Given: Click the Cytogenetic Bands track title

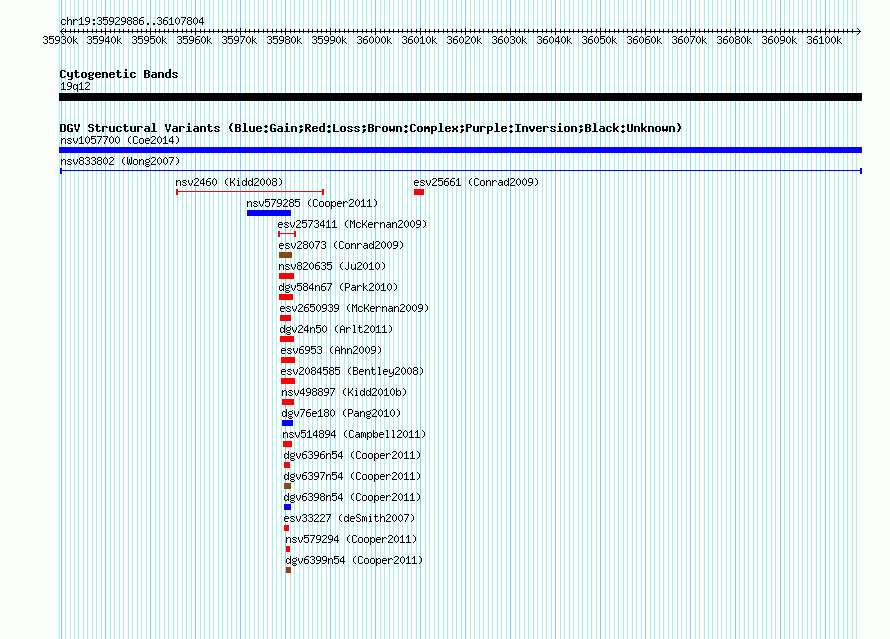Looking at the screenshot, I should (x=119, y=74).
